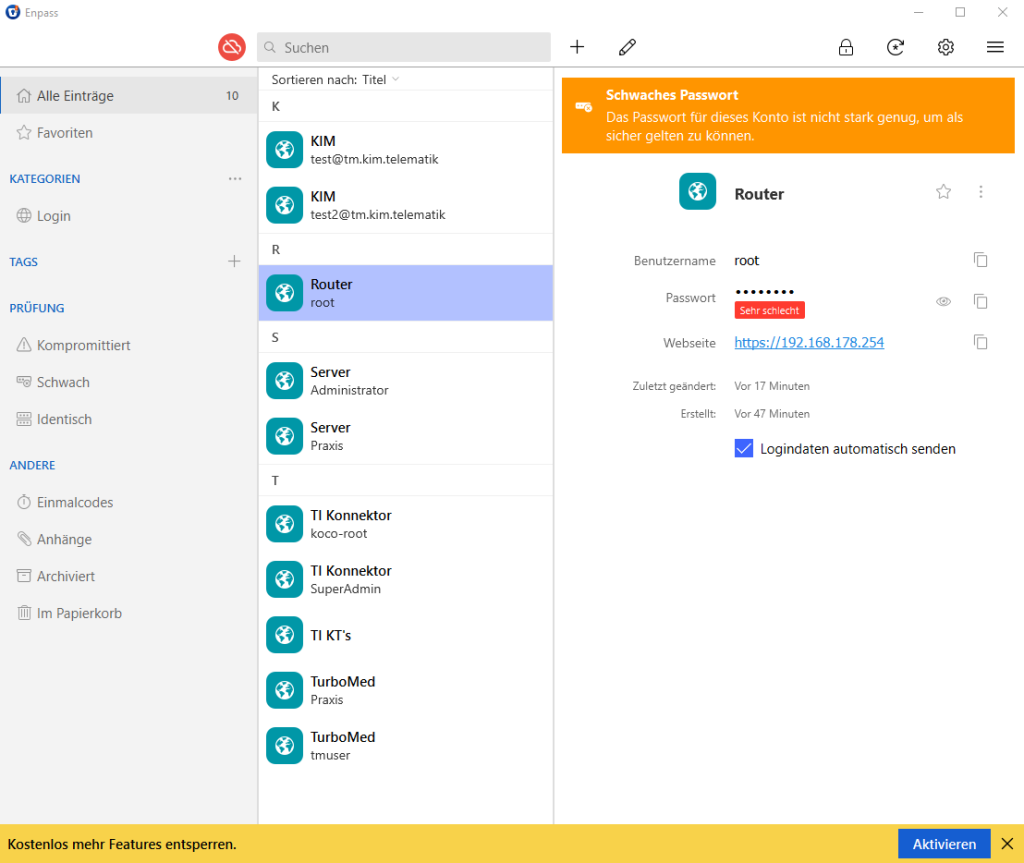Mark Router entry as favorite star

point(943,192)
